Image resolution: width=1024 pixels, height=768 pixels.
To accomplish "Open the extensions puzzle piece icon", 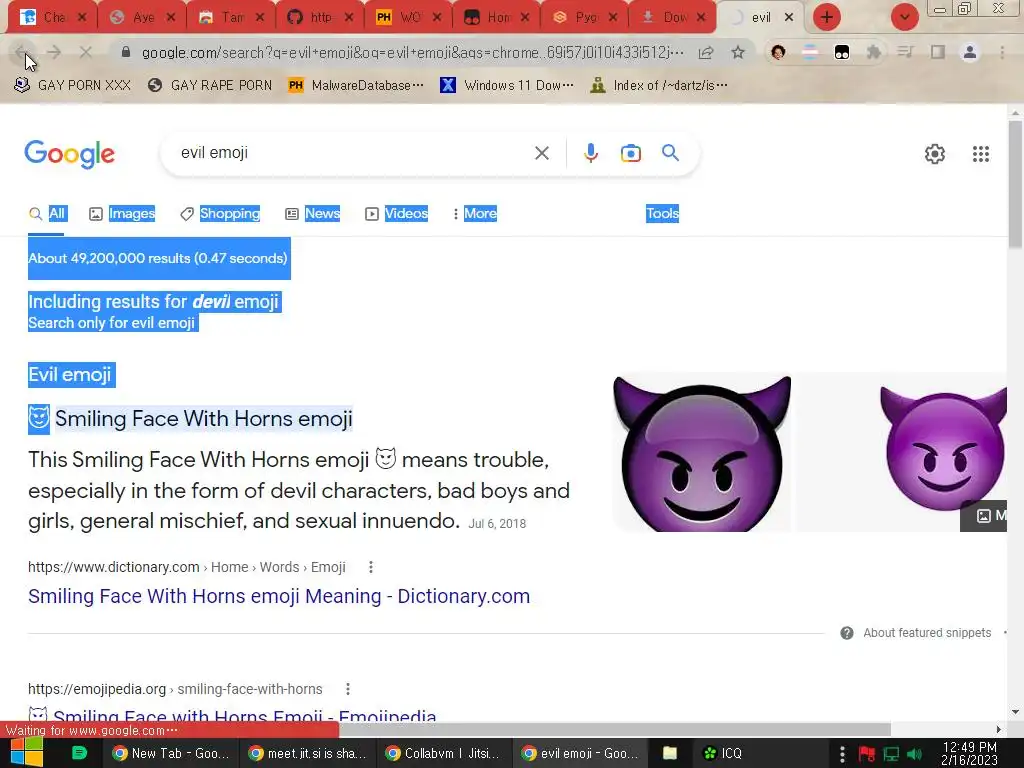I will [x=874, y=52].
